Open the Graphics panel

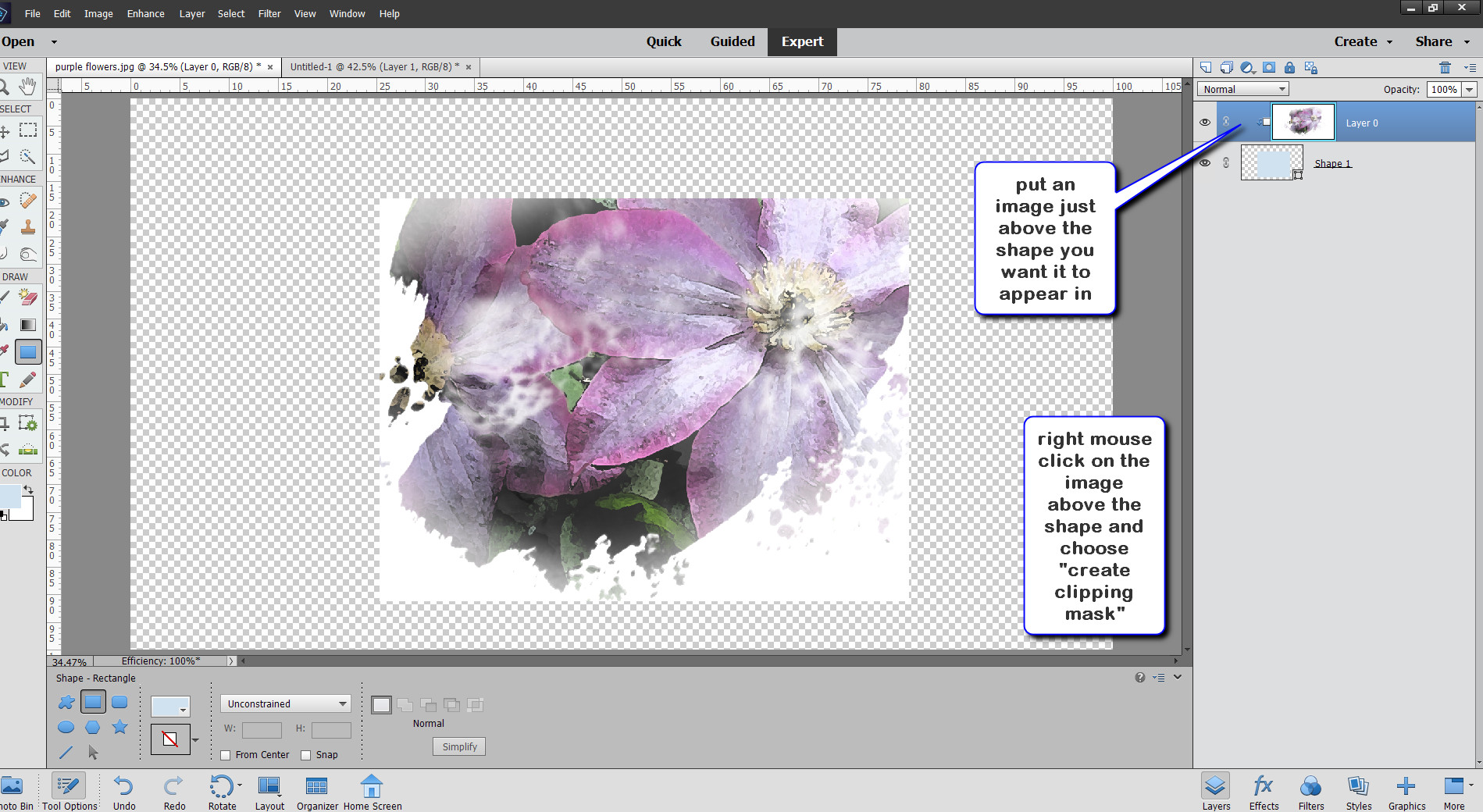1406,791
